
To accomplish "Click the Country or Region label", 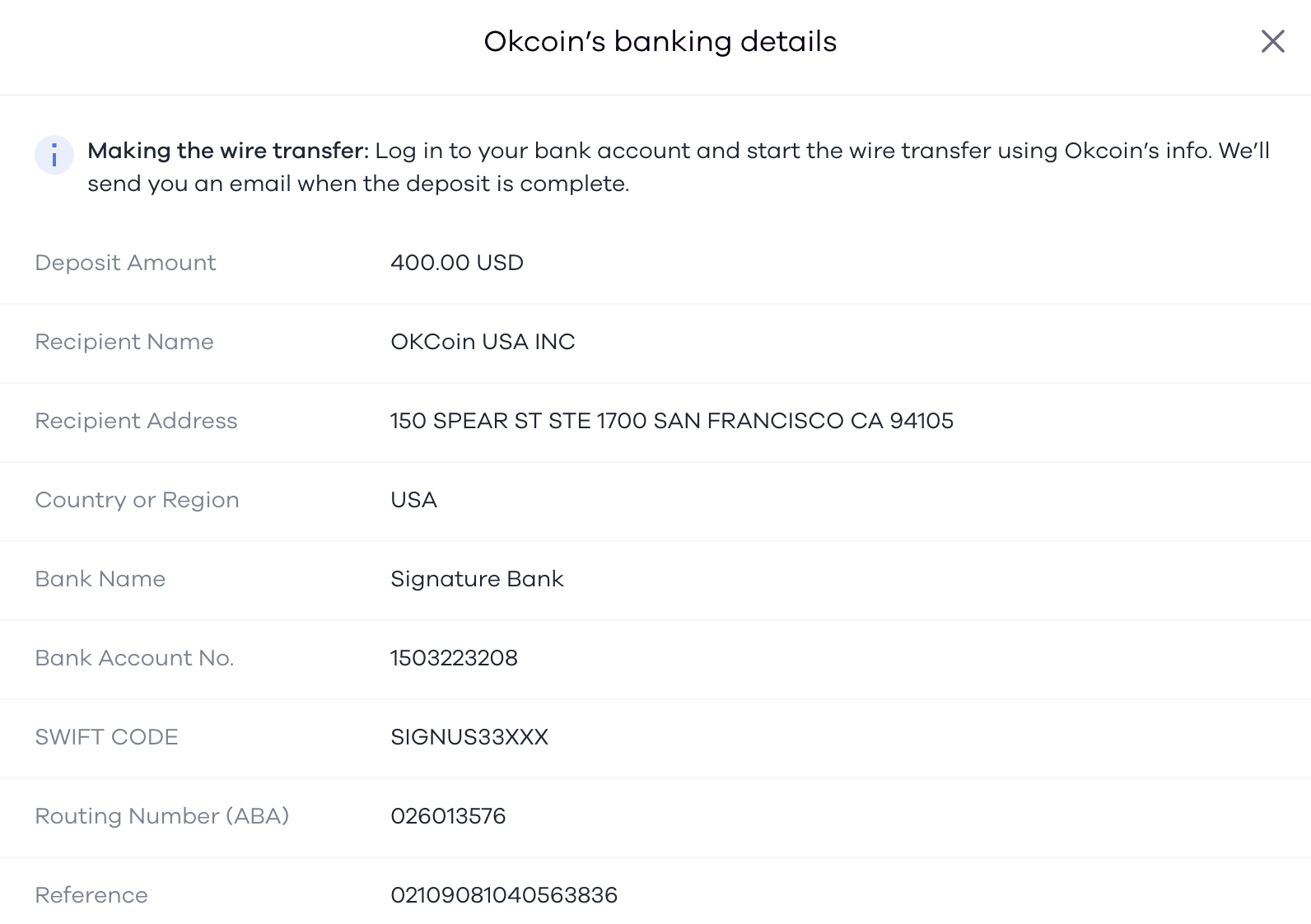I will tap(137, 500).
